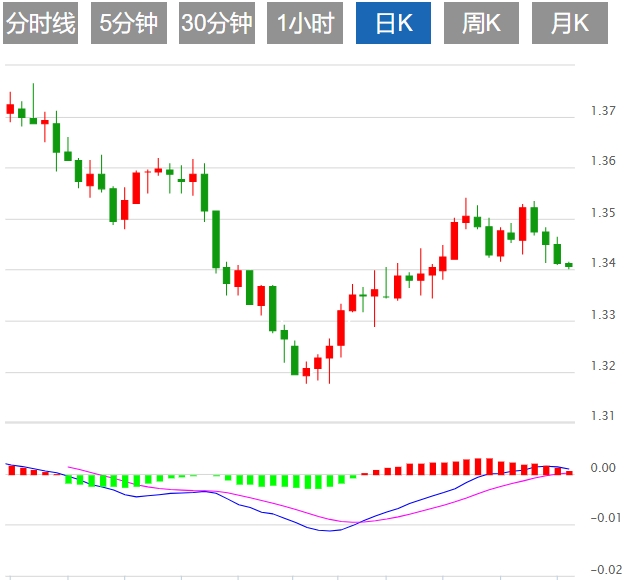
Task: Click the 1.31 price axis label
Action: click(603, 416)
